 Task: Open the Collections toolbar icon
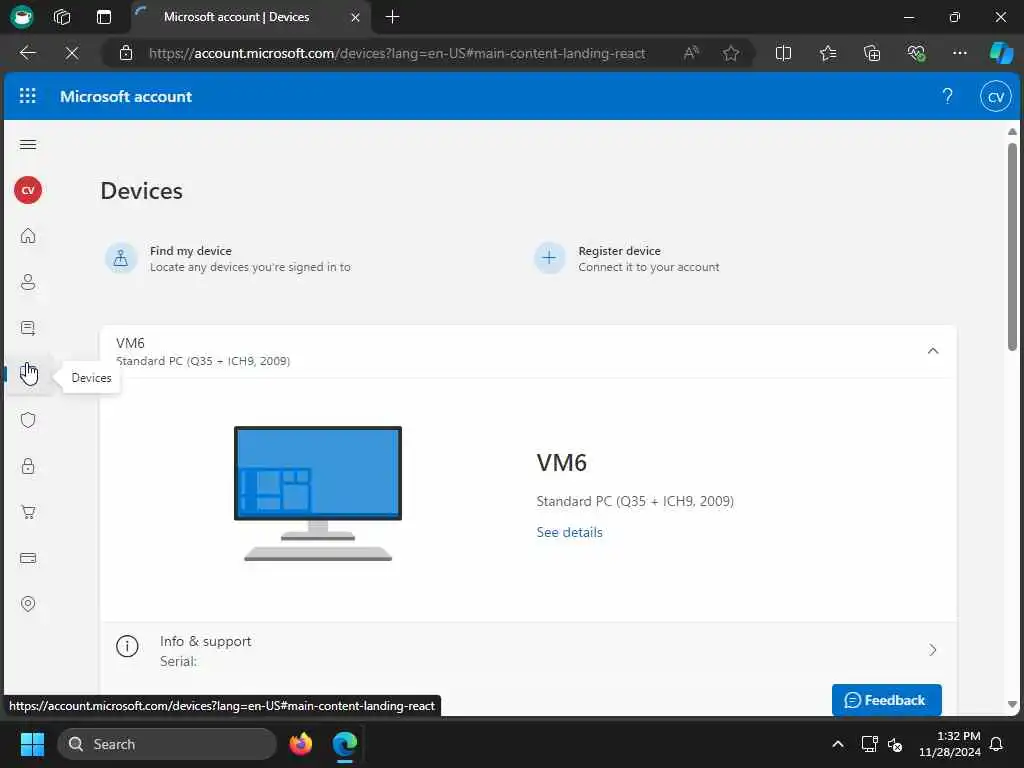click(x=872, y=53)
